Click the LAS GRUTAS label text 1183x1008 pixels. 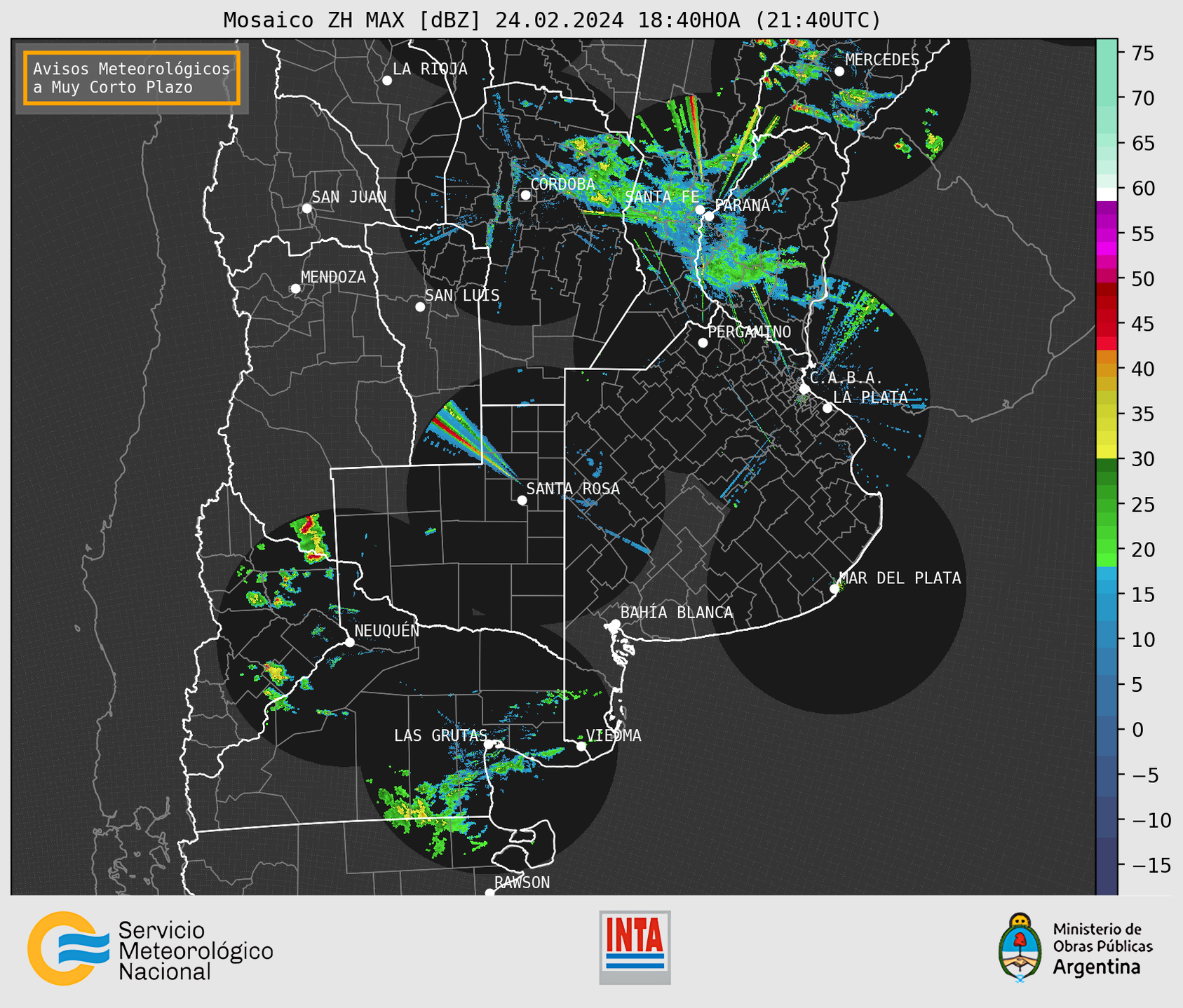pos(440,735)
